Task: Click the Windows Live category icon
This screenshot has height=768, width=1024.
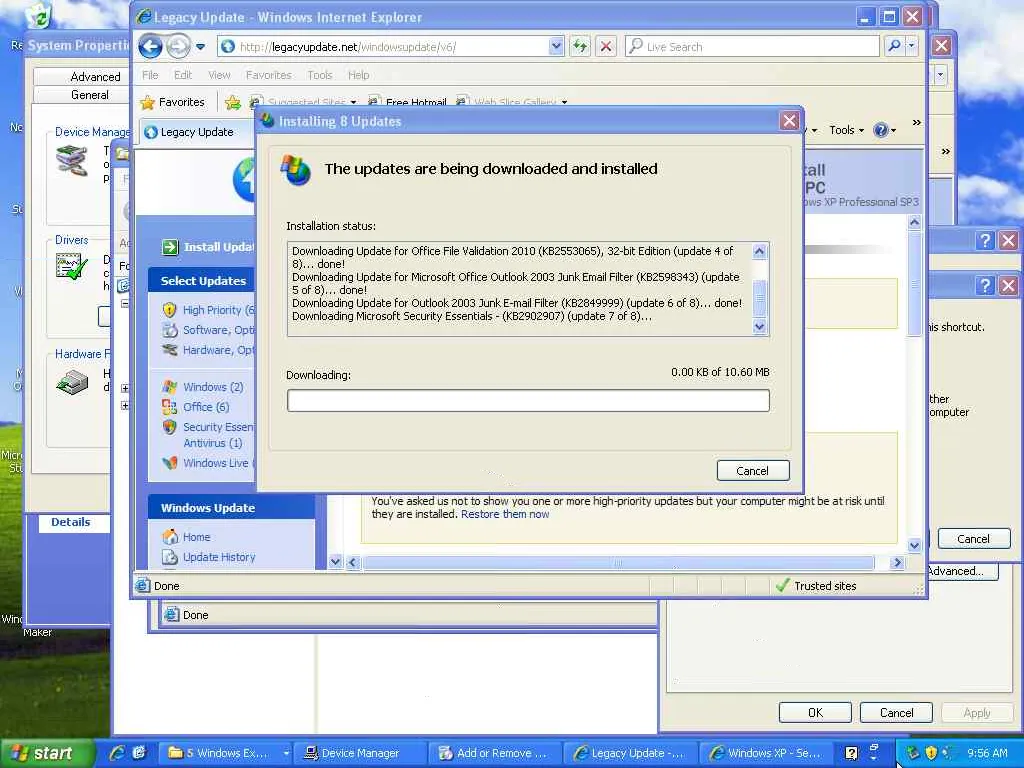Action: [170, 463]
